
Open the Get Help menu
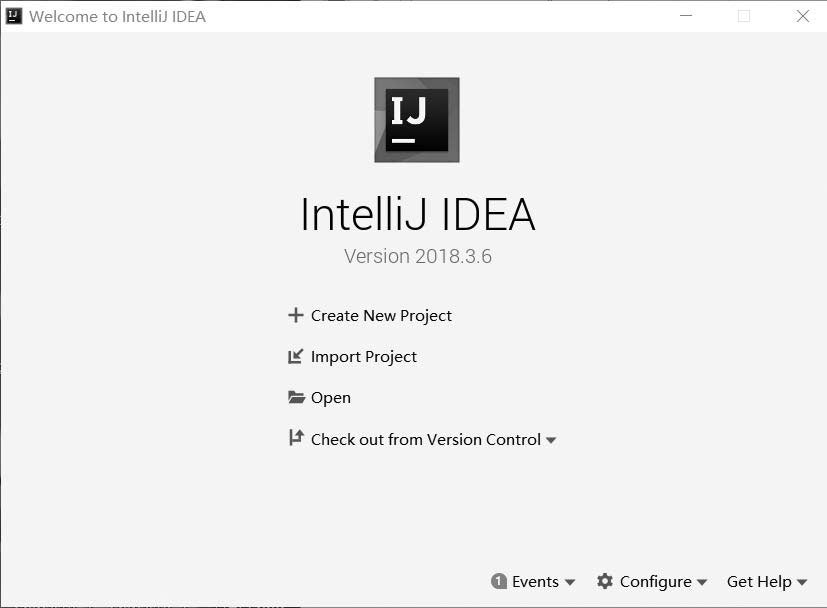759,581
